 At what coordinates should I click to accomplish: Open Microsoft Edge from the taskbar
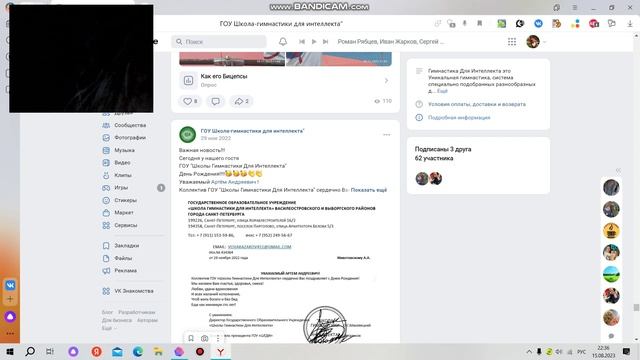pos(138,351)
